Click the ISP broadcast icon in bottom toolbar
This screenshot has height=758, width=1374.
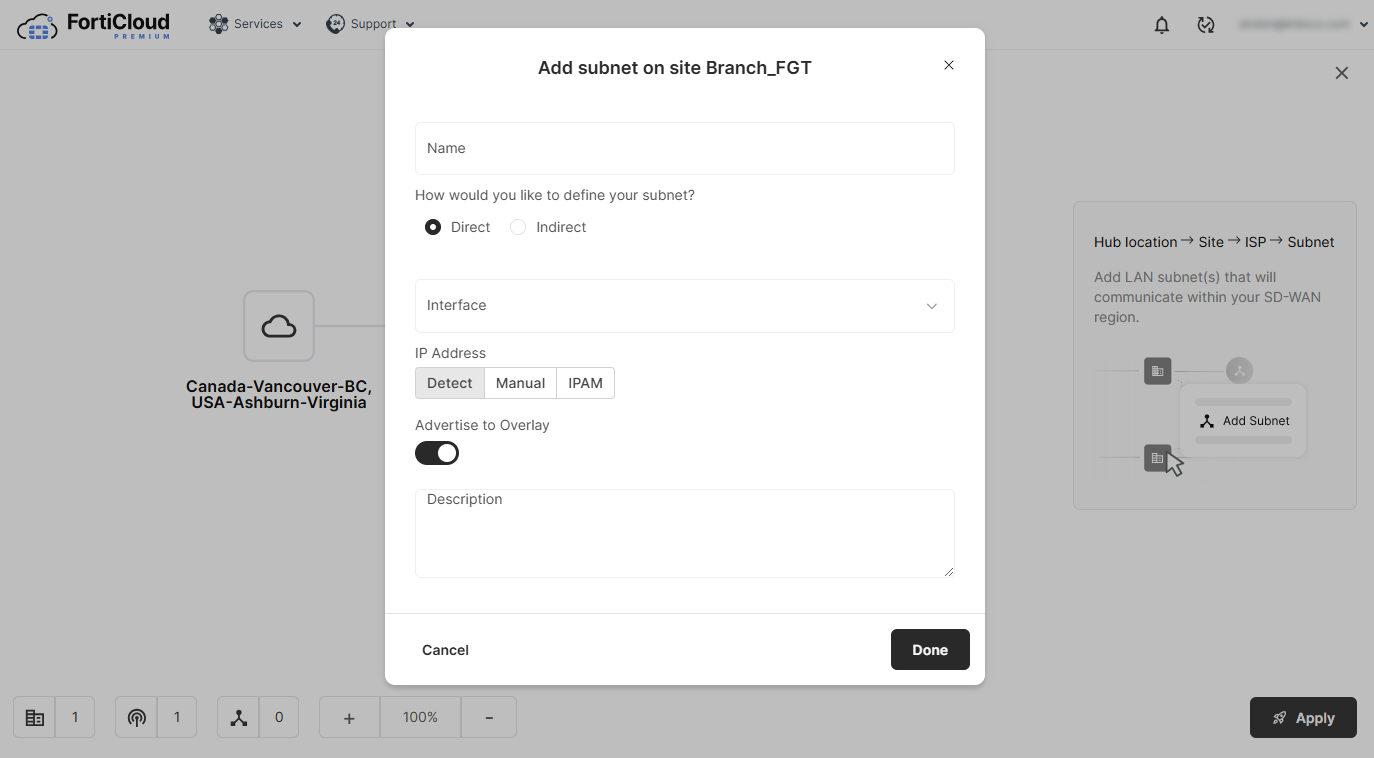[x=136, y=717]
